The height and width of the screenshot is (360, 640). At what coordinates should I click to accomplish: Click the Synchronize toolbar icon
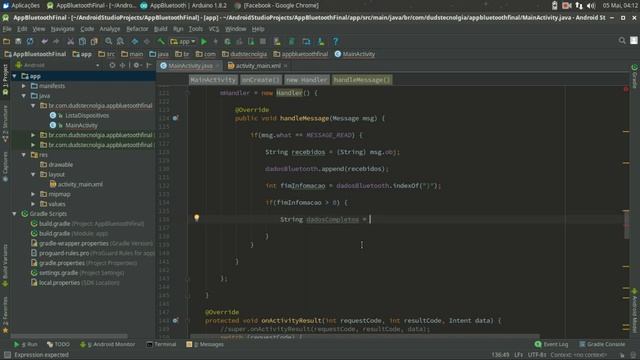pyautogui.click(x=30, y=41)
